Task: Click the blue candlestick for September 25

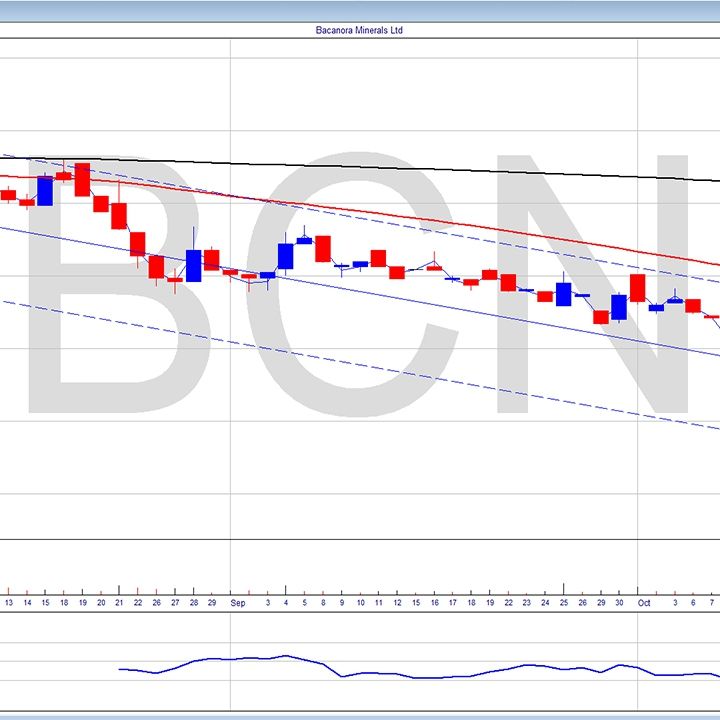Action: (563, 294)
